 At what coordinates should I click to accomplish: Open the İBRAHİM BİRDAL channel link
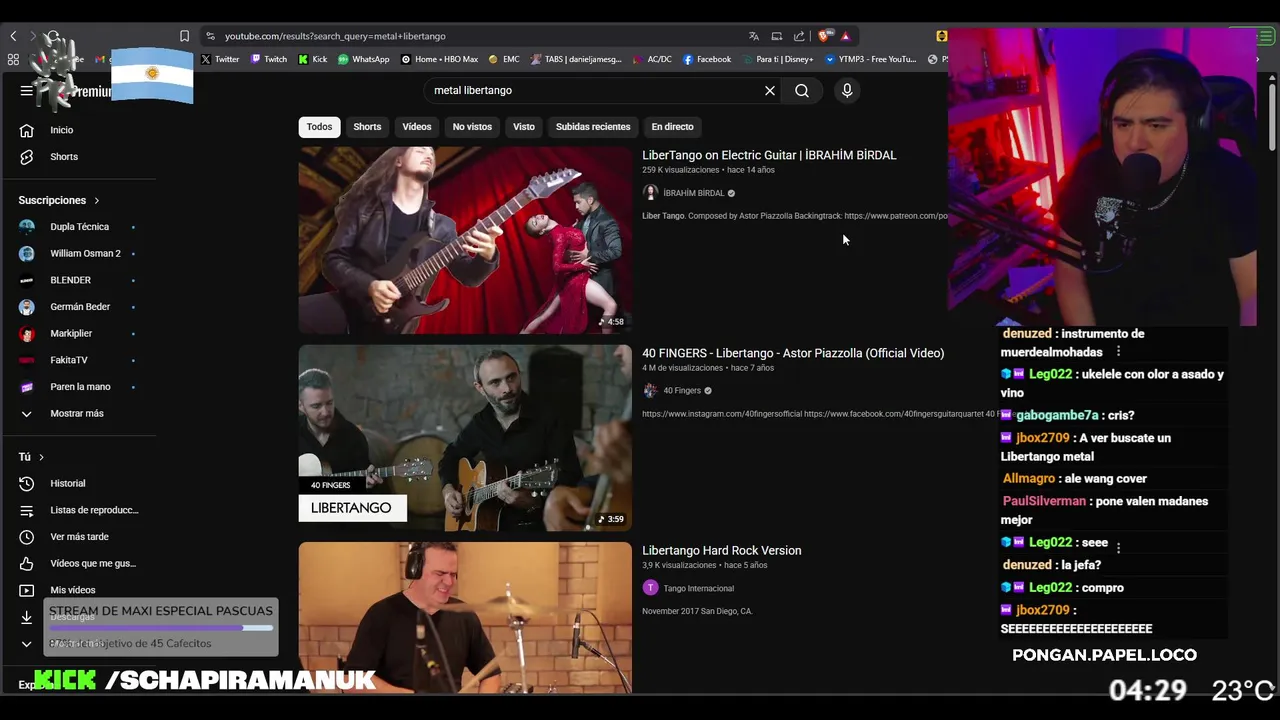(x=693, y=193)
